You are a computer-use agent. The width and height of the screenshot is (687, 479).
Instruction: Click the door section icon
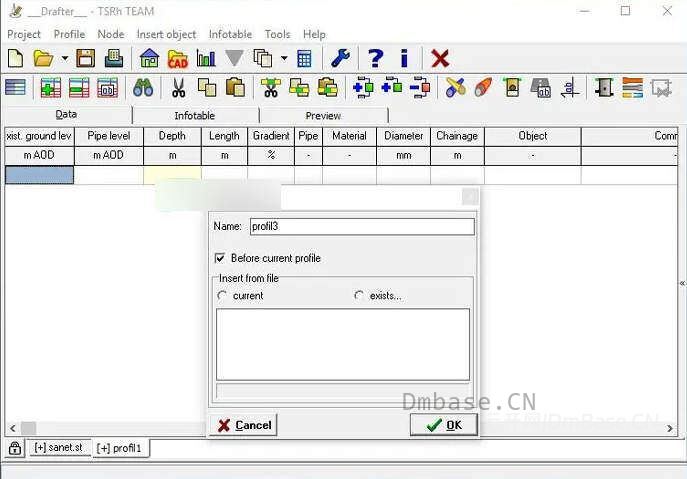(x=605, y=87)
